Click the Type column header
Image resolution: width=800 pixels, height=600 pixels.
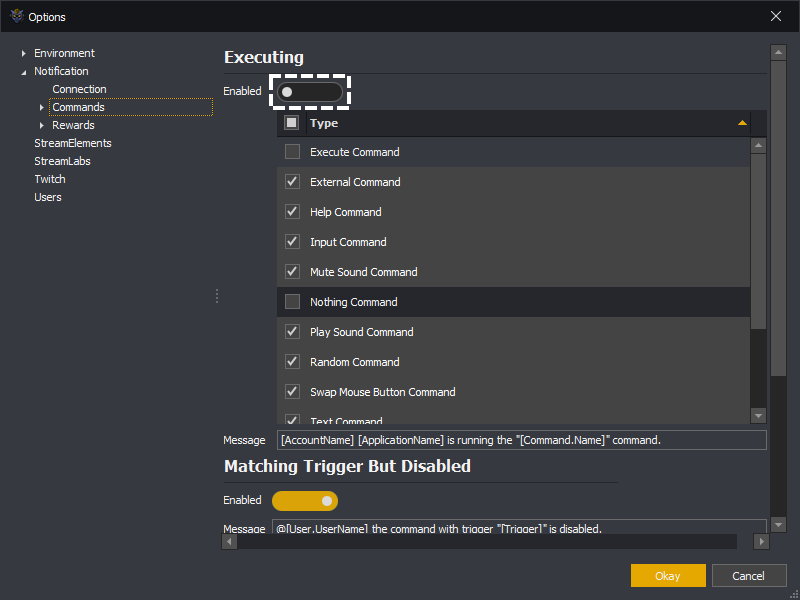click(529, 123)
